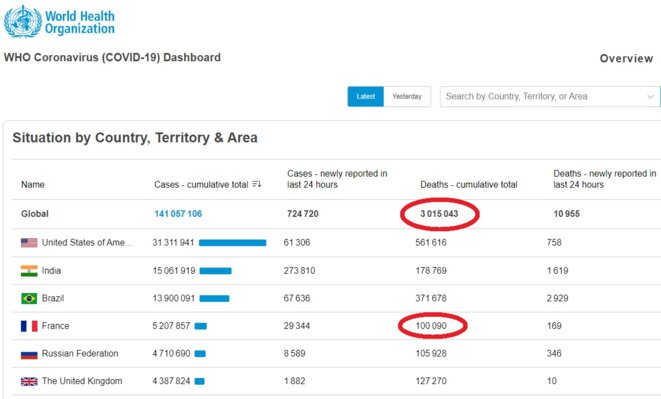Click Brazil new cases value 67 636
661x399 pixels.
(297, 298)
